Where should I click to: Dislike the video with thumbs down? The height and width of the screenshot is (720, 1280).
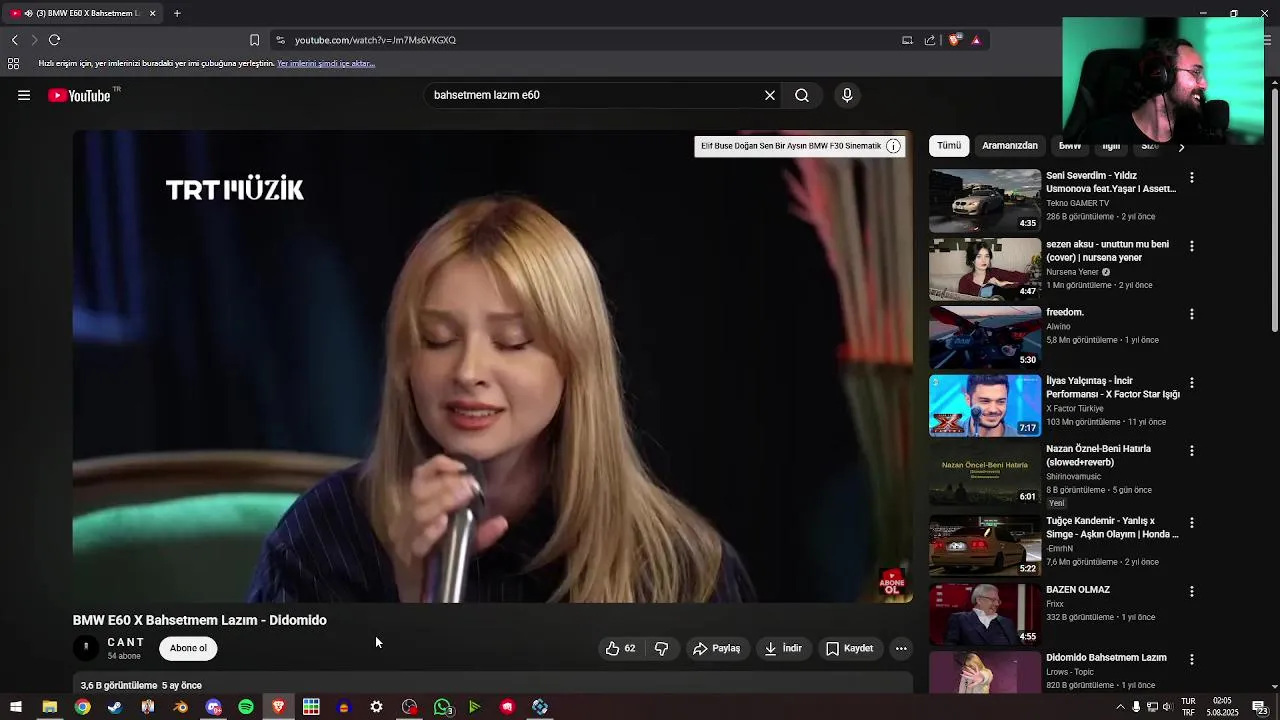coord(661,648)
